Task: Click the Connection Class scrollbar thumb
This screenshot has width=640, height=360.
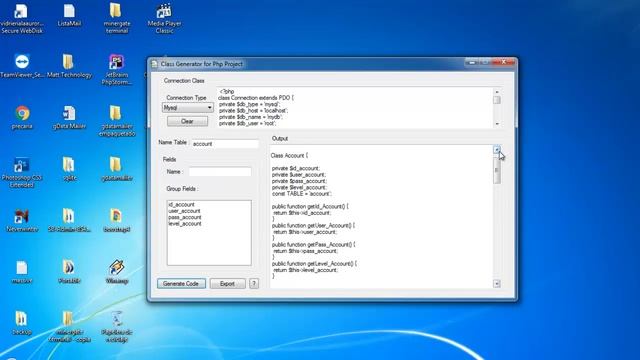Action: 497,100
